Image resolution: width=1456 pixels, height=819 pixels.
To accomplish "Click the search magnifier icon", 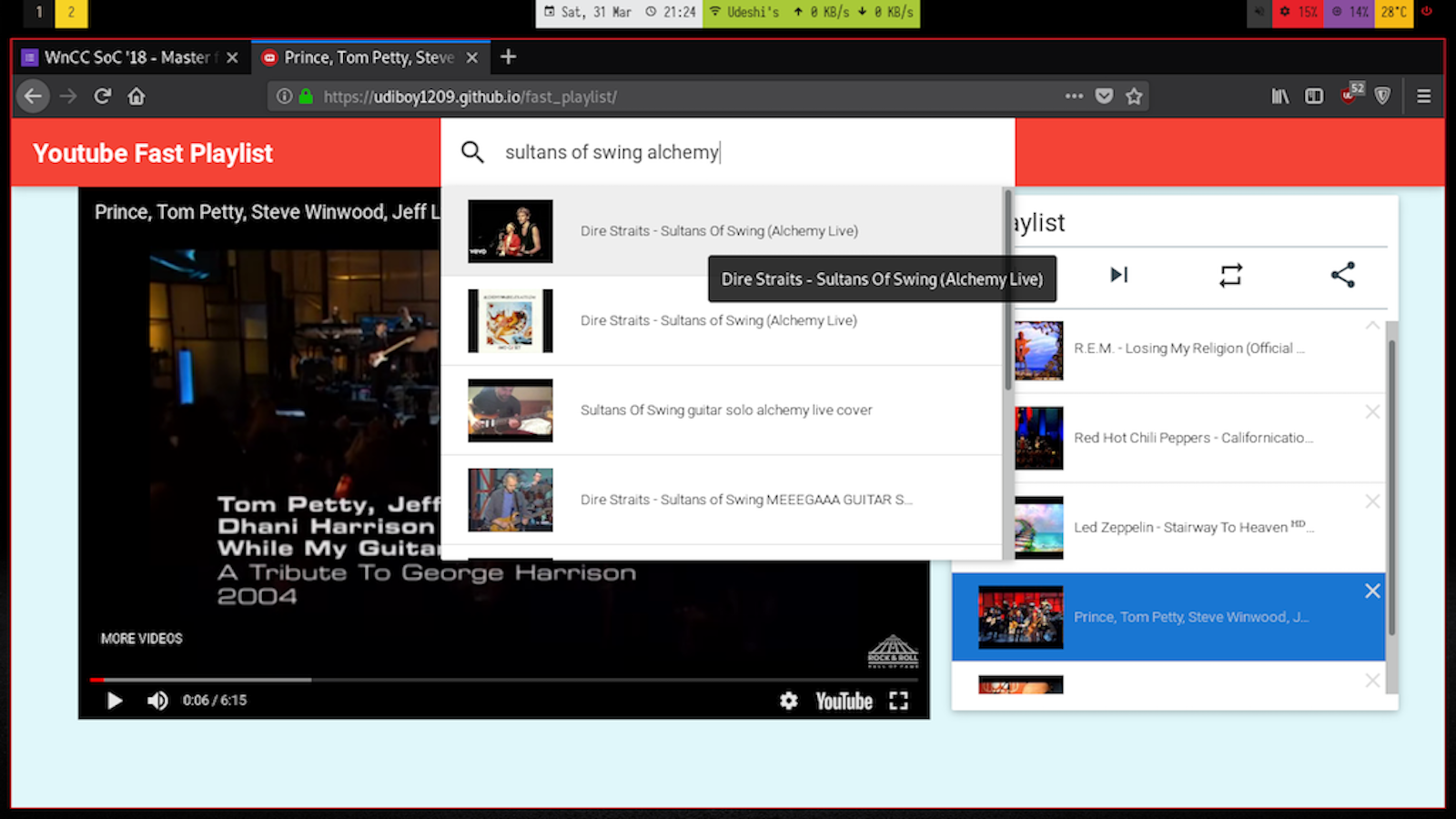I will click(x=472, y=152).
